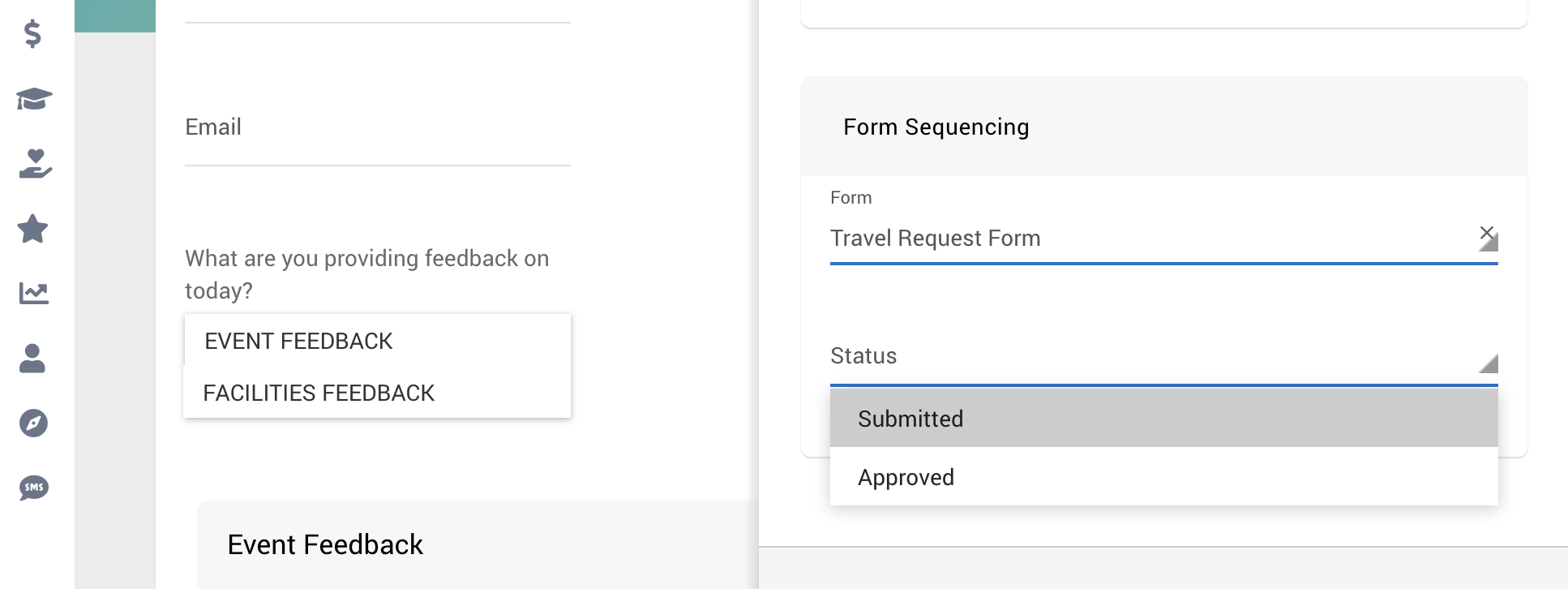Clear the Travel Request Form selection

1486,233
